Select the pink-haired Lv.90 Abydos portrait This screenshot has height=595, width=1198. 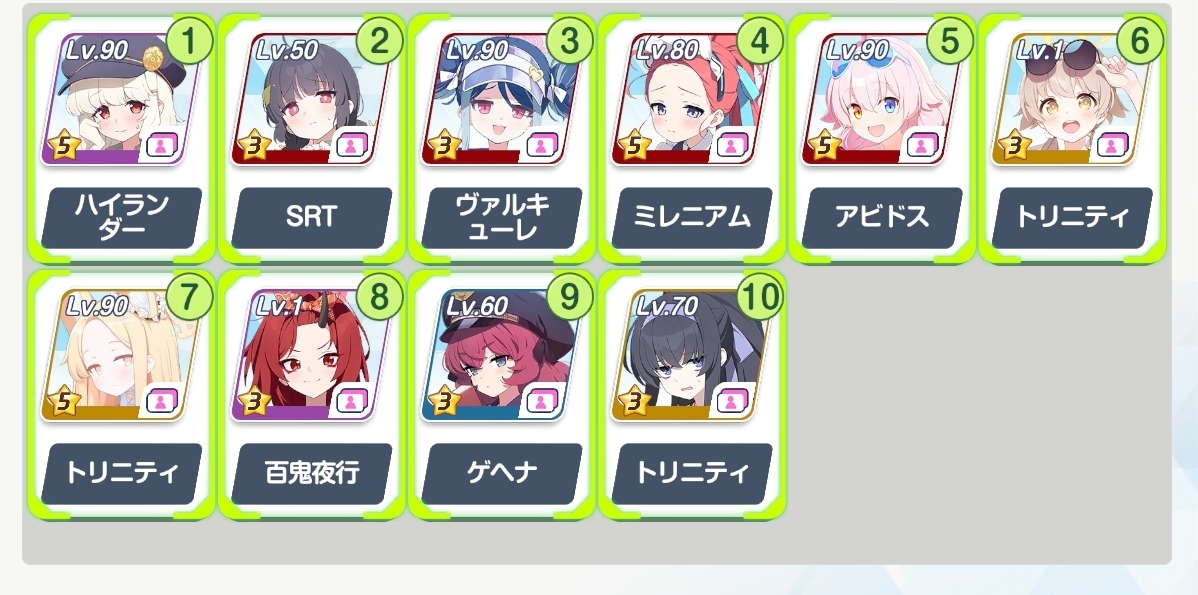[x=882, y=99]
